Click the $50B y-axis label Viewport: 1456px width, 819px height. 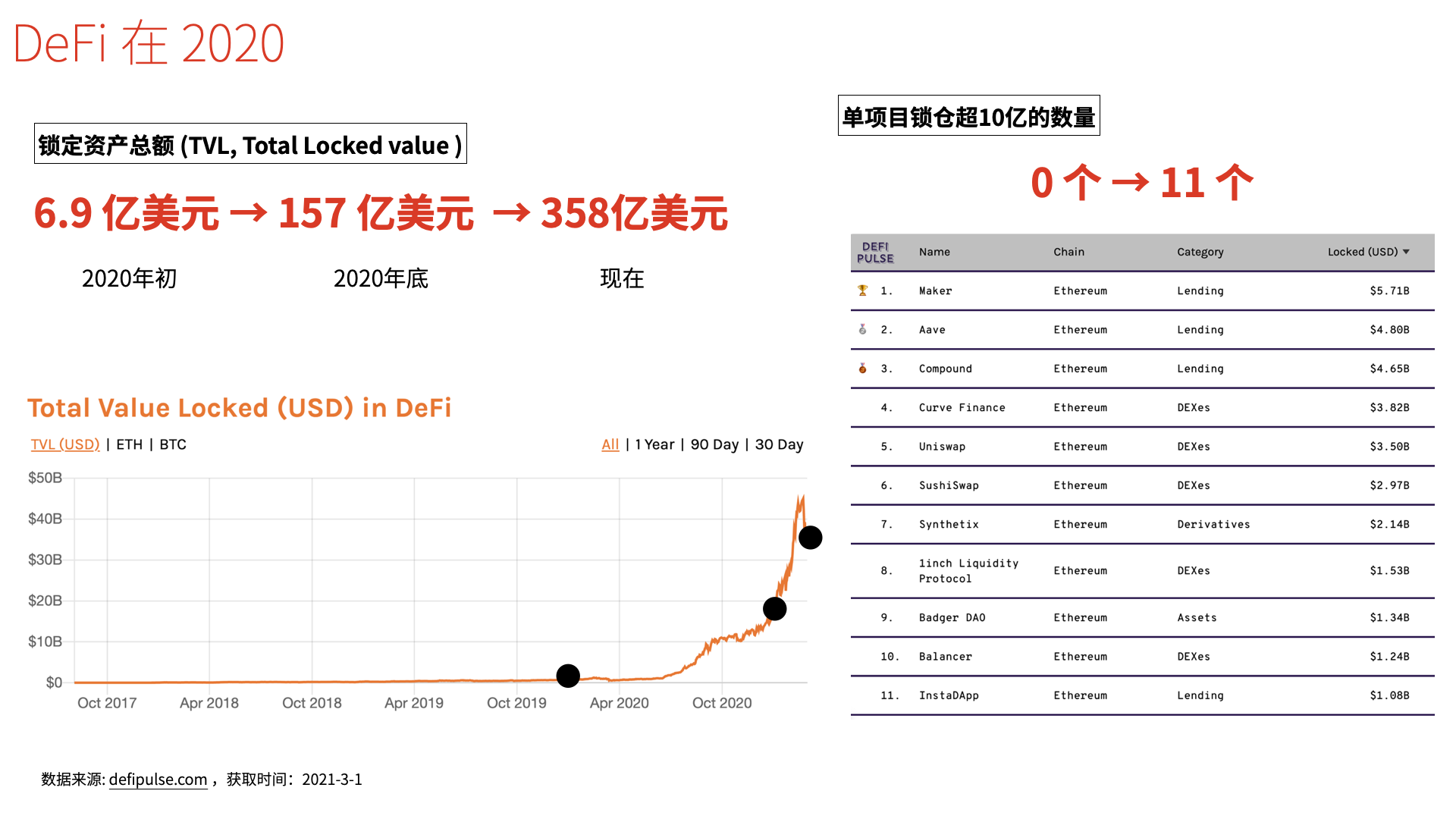45,478
